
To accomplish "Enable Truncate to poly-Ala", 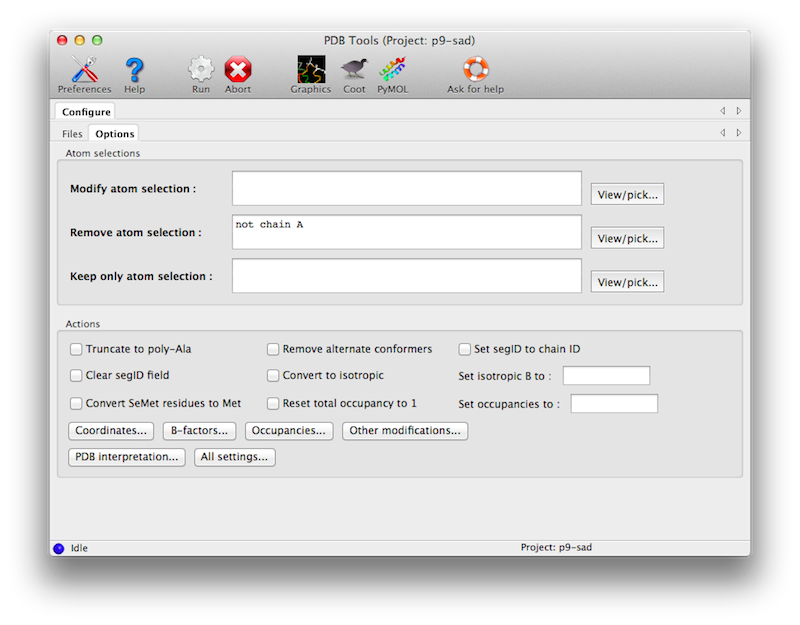I will [x=75, y=349].
